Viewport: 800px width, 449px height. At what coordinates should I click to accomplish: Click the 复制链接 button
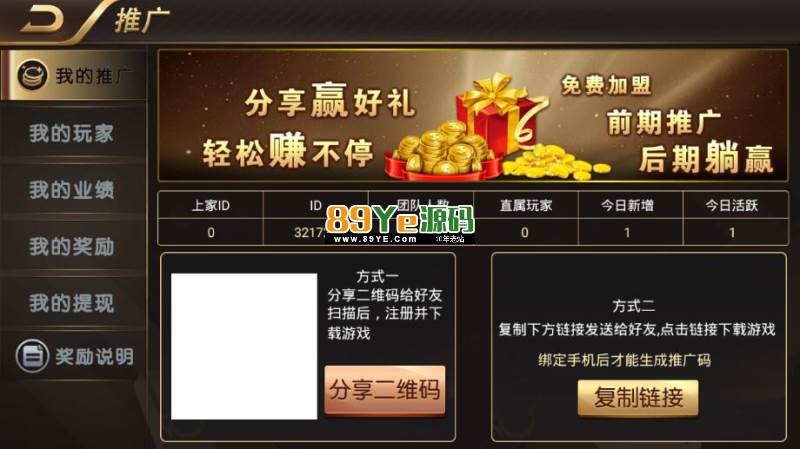[638, 397]
